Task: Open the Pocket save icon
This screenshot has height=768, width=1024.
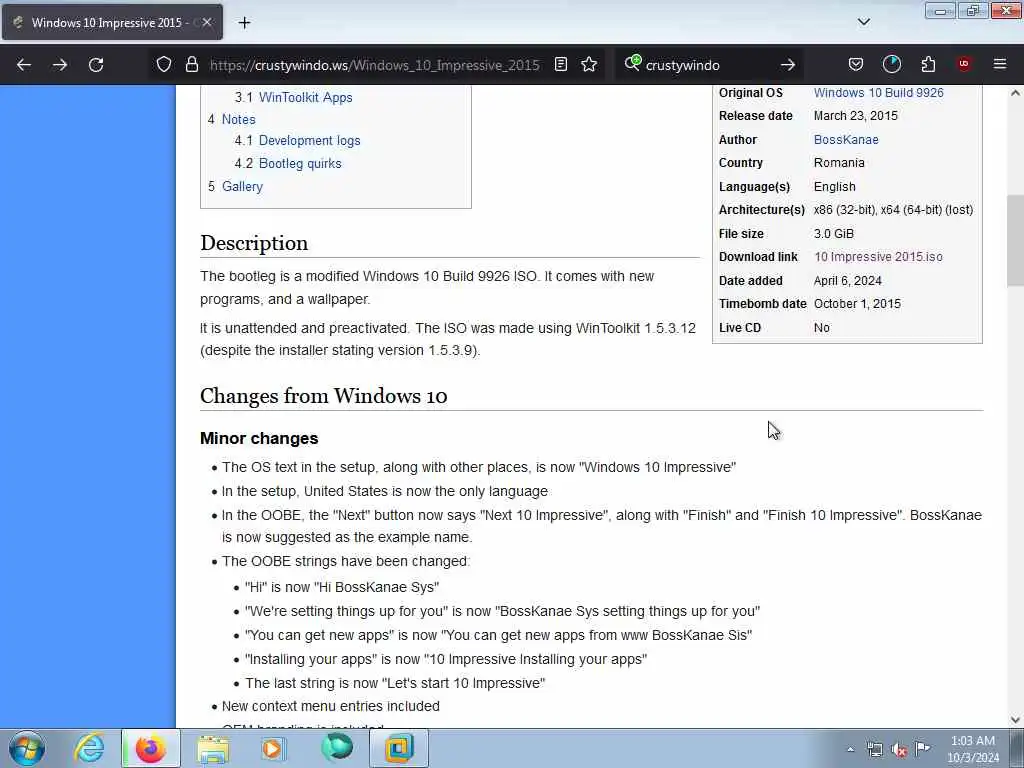Action: click(x=856, y=65)
